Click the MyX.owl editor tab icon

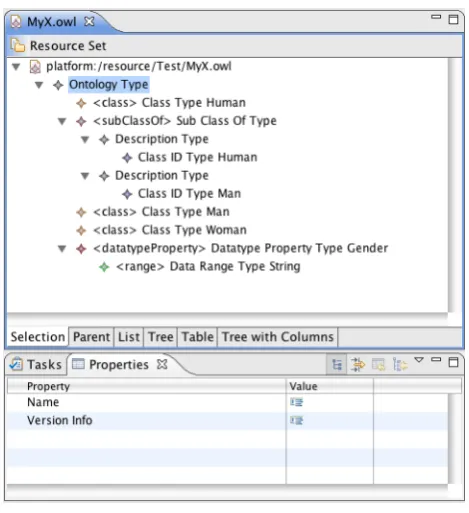[16, 22]
